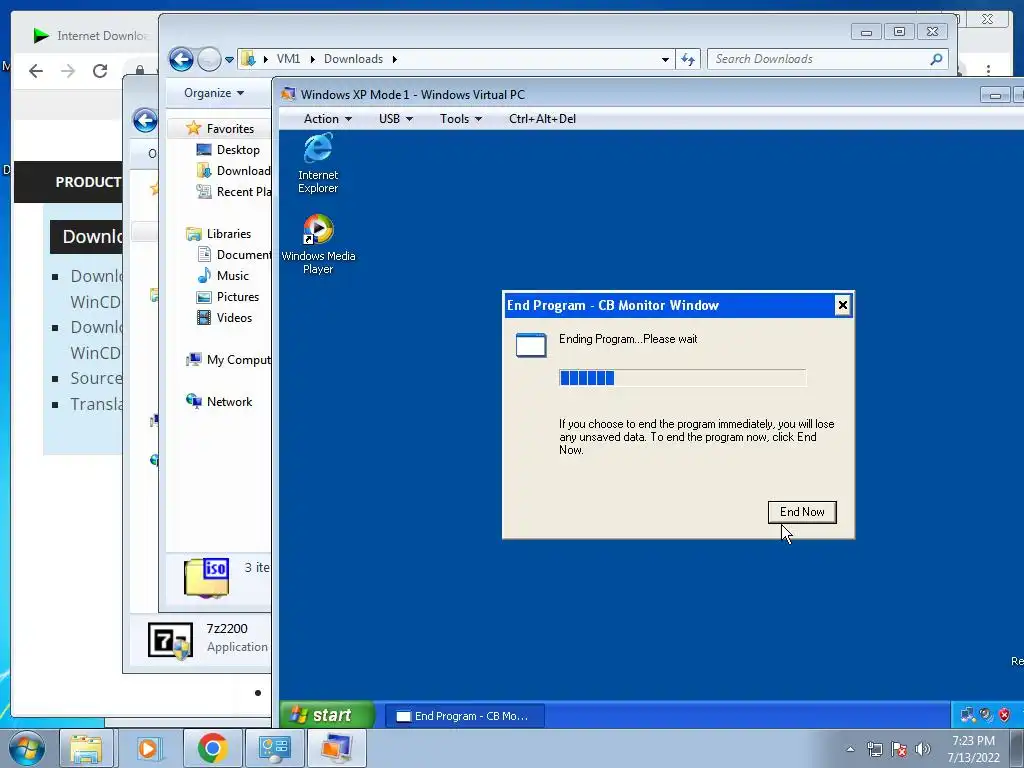Click XP network tray icon

(968, 715)
